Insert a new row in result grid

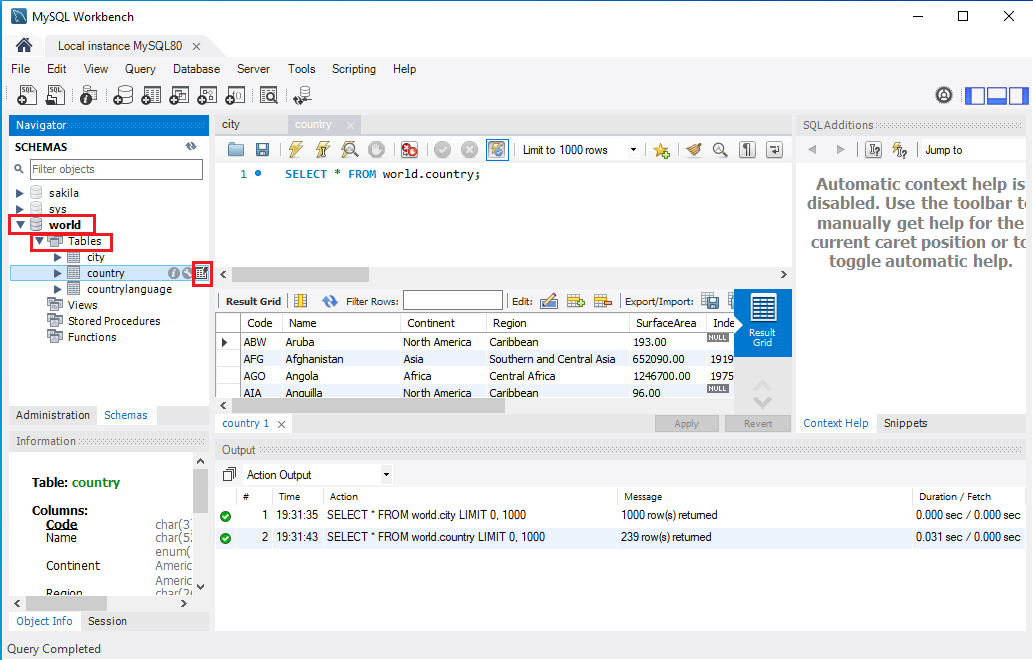point(576,301)
